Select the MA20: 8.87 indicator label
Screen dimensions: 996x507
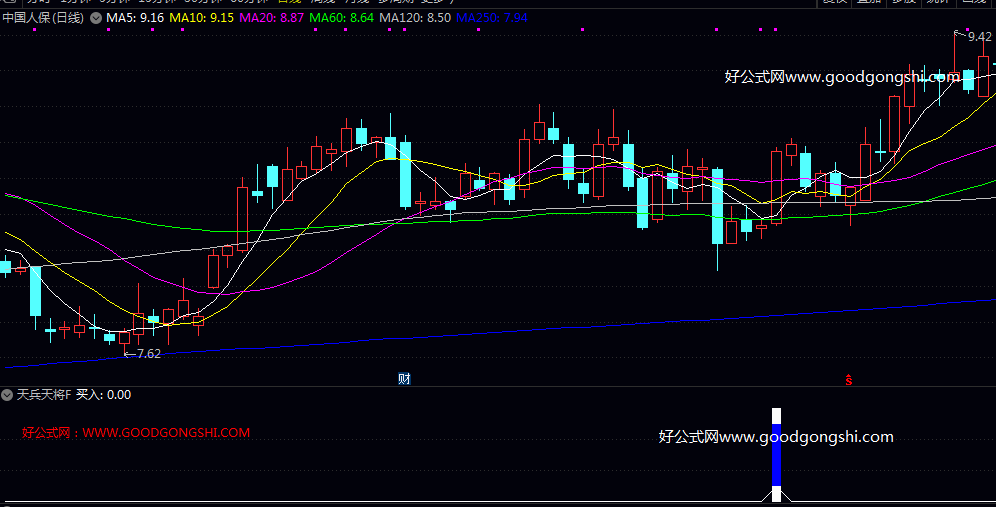(x=271, y=18)
